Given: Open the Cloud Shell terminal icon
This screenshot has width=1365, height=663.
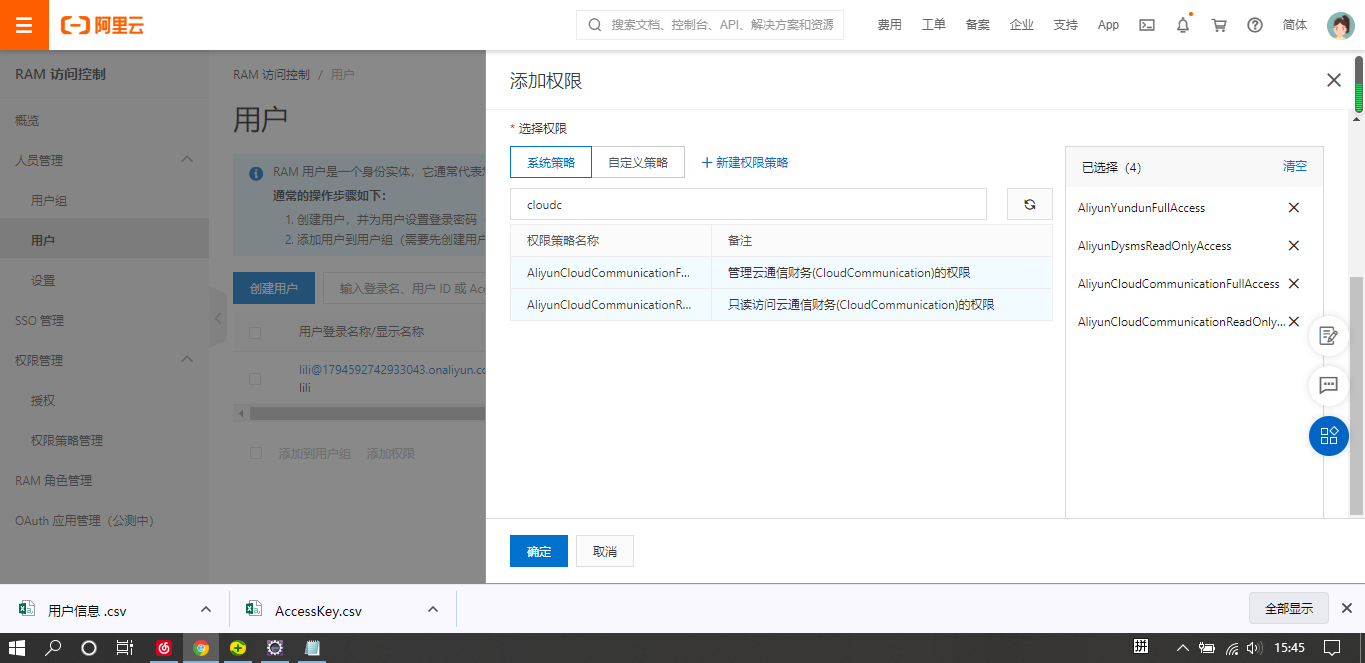Looking at the screenshot, I should [x=1147, y=25].
